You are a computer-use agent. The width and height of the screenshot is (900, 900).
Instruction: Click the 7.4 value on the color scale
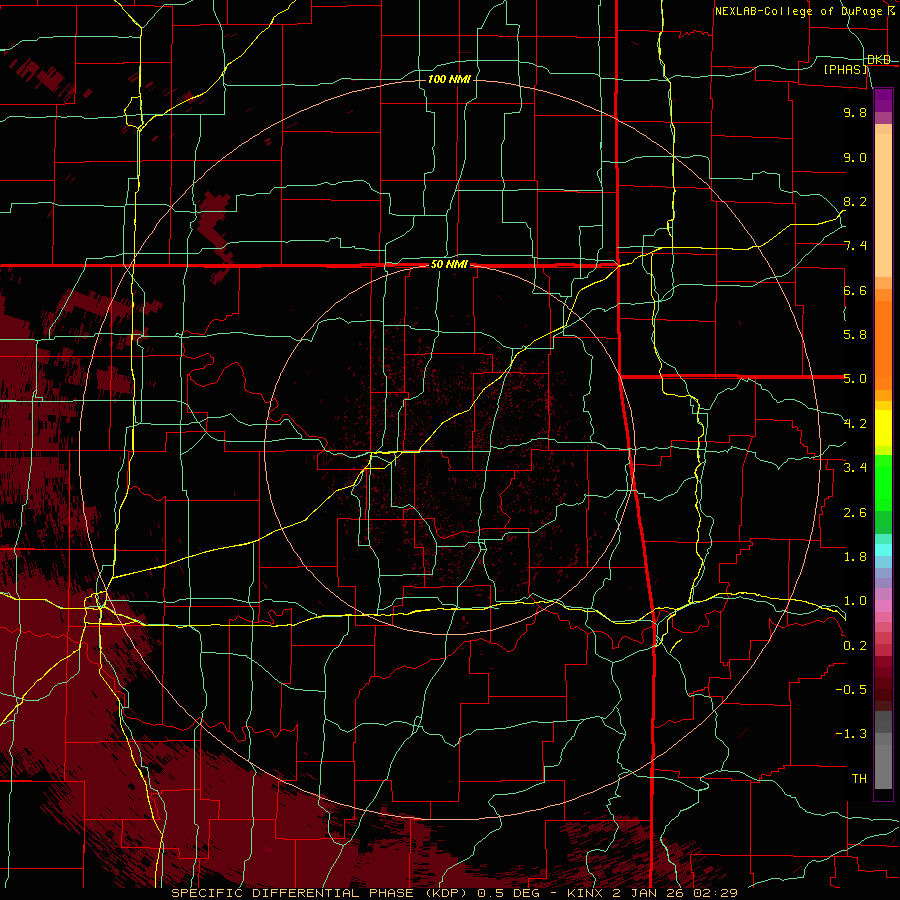point(855,246)
